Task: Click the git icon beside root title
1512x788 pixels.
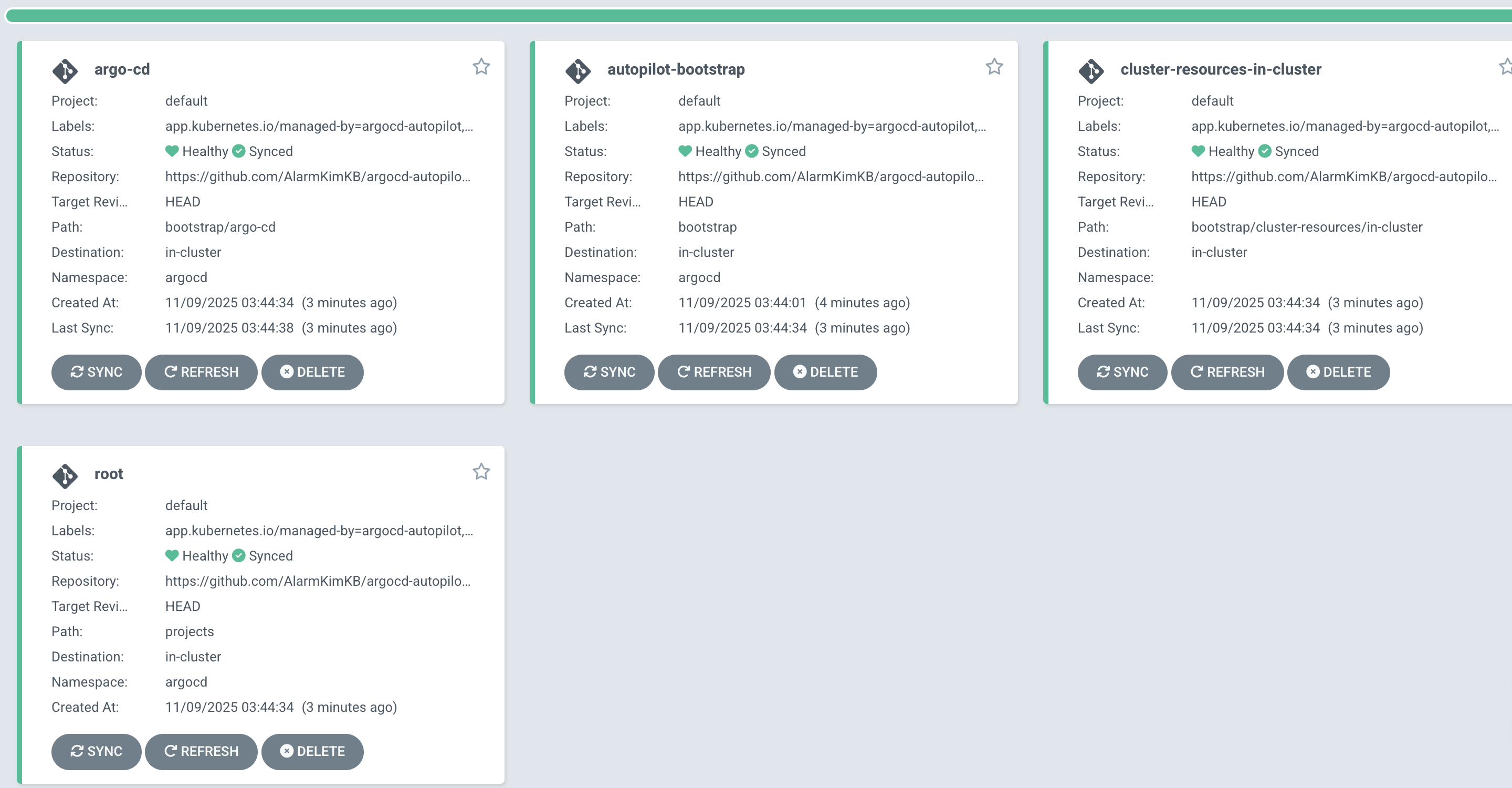Action: [65, 475]
